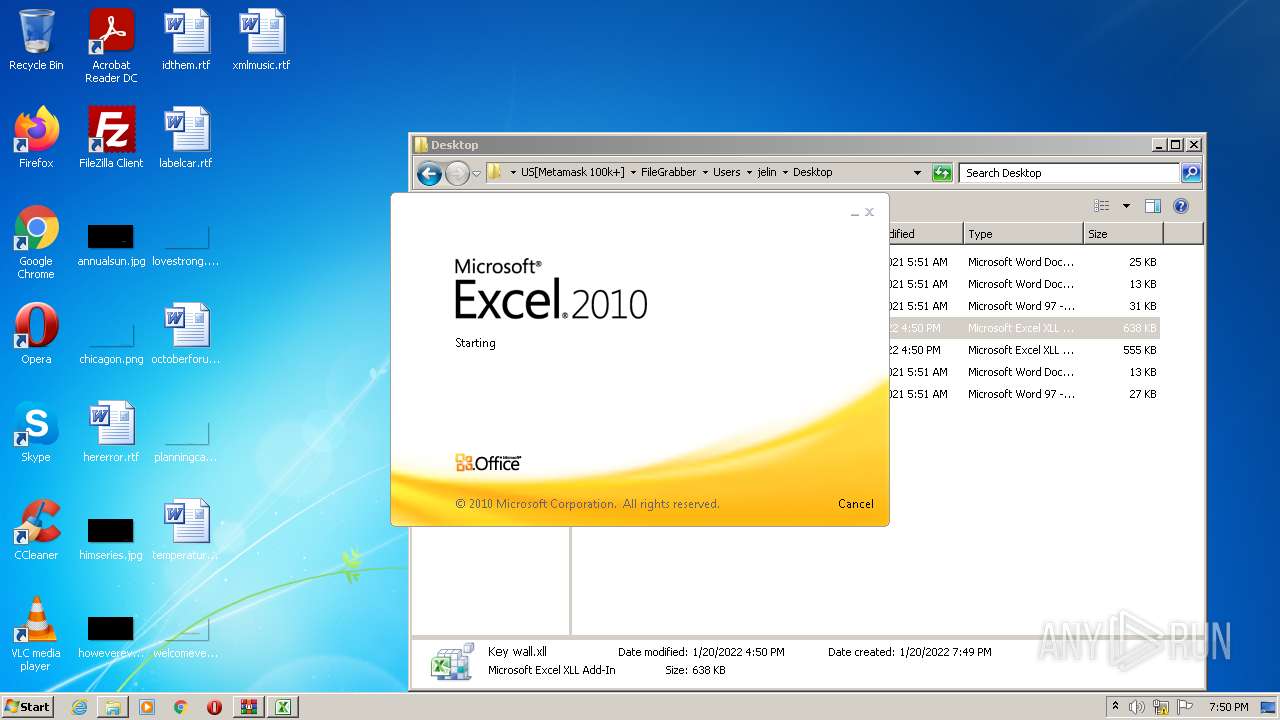
Task: Launch Google Chrome desktop shortcut
Action: (36, 242)
